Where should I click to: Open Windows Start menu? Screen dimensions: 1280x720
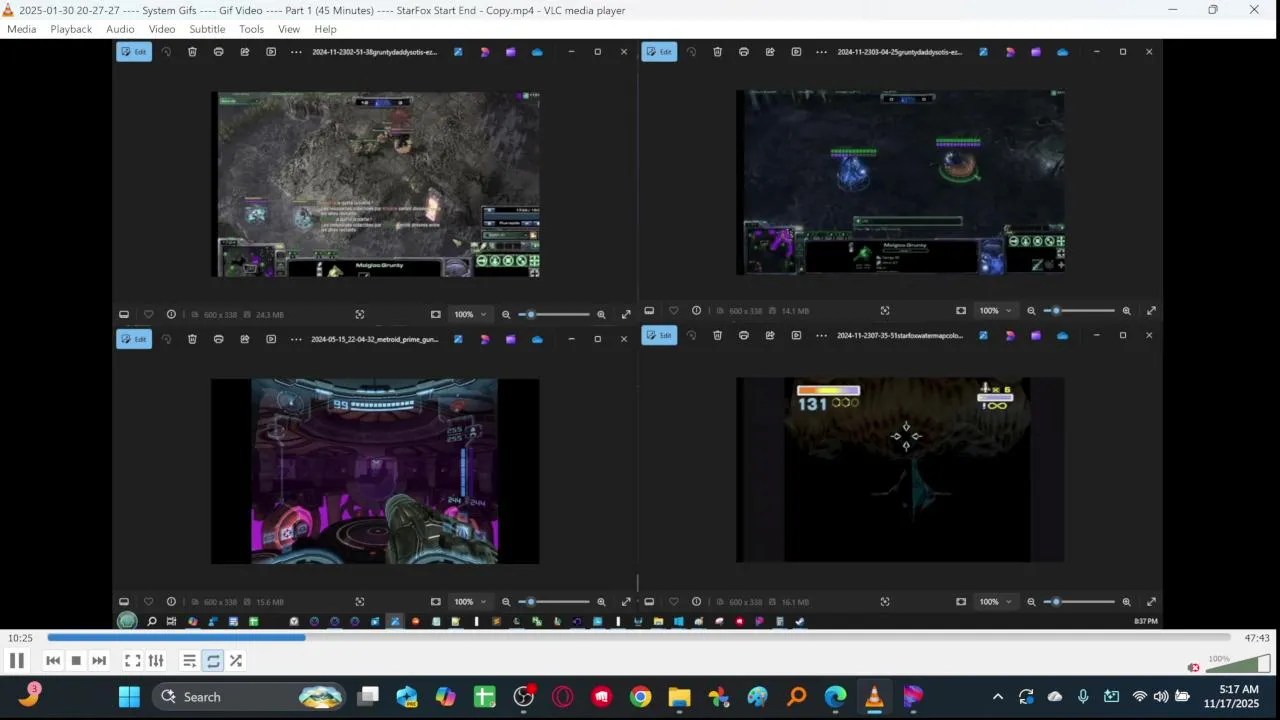click(129, 697)
